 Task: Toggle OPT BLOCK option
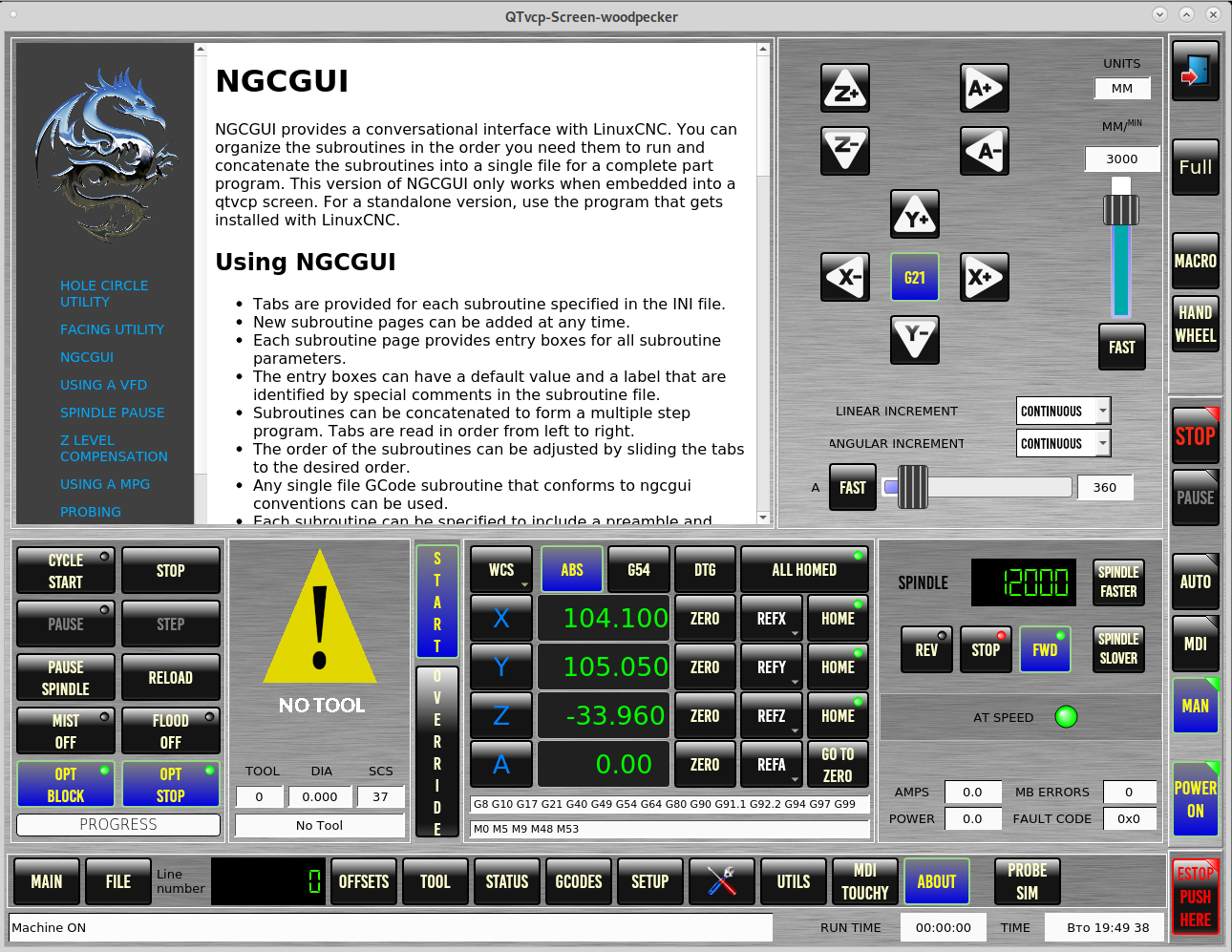pyautogui.click(x=66, y=785)
